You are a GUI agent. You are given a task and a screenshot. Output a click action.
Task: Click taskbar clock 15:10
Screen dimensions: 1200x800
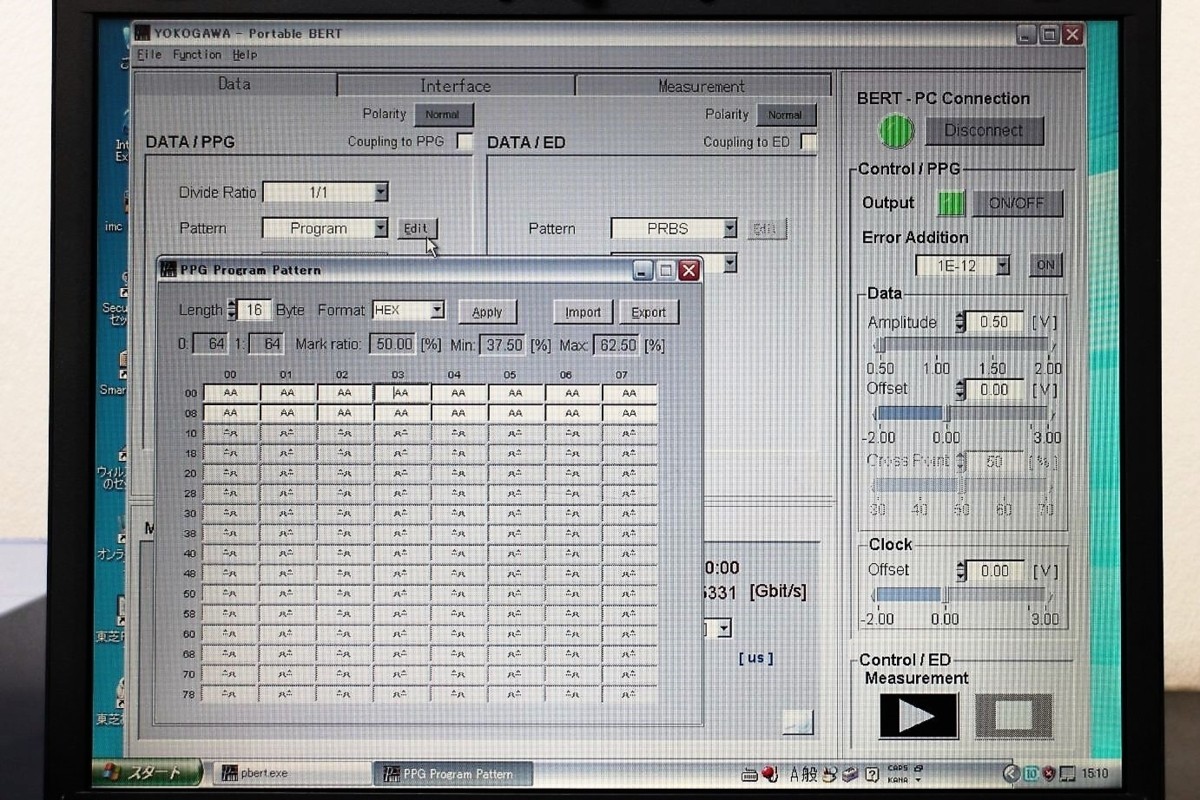click(x=1096, y=773)
